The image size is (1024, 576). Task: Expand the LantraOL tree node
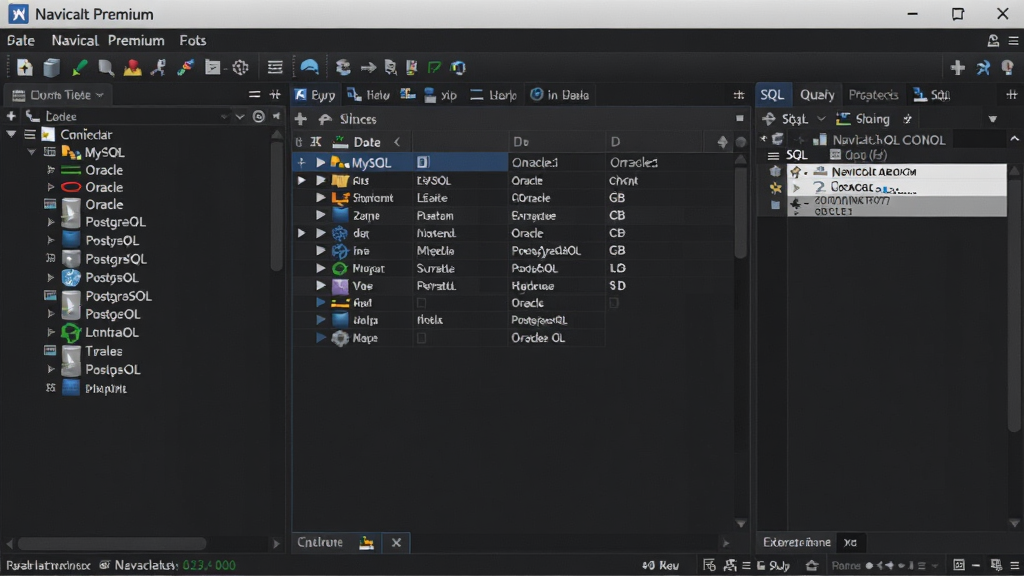pos(50,332)
